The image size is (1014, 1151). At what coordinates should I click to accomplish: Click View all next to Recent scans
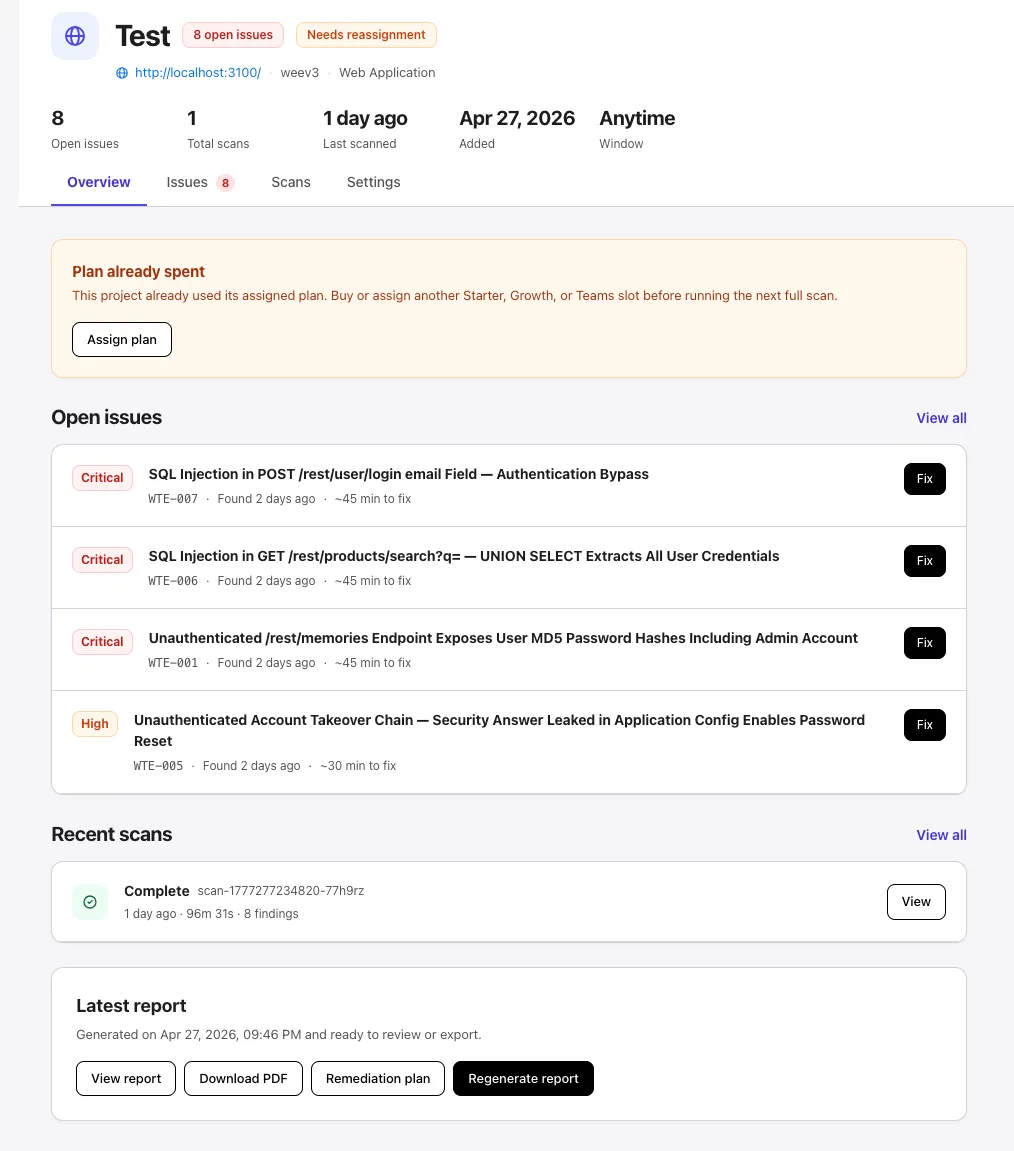(x=941, y=835)
